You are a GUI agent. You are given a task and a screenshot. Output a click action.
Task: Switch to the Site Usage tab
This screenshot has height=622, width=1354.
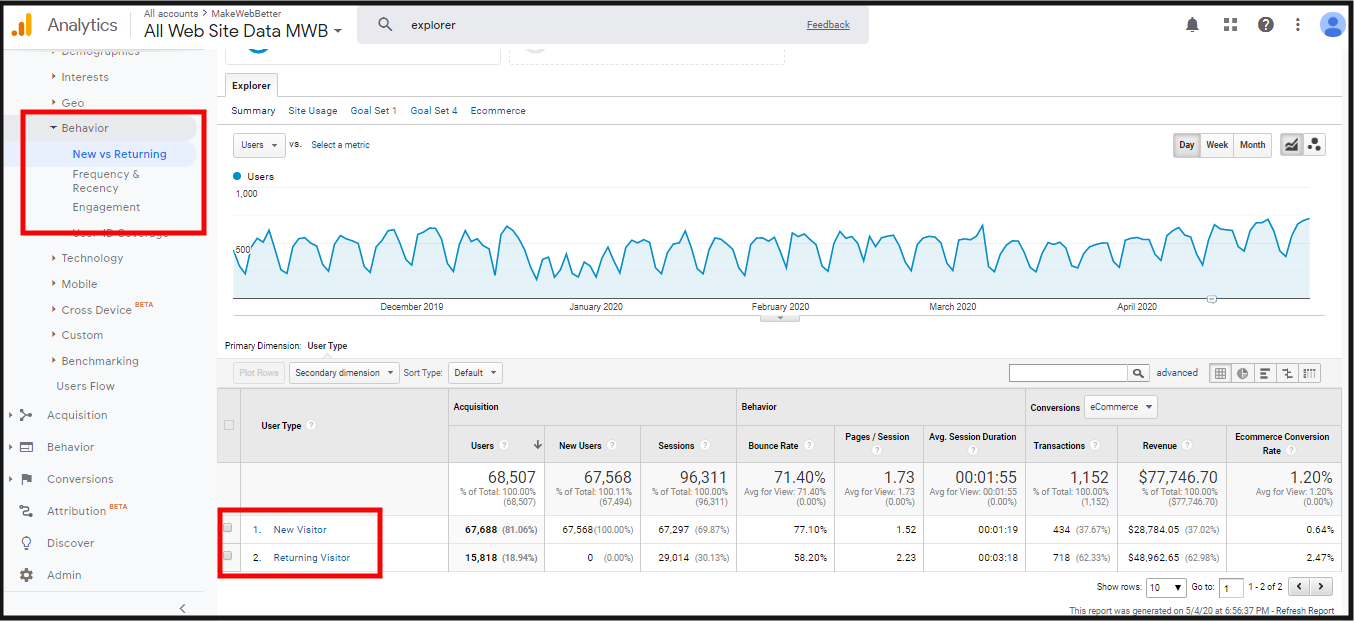coord(312,111)
